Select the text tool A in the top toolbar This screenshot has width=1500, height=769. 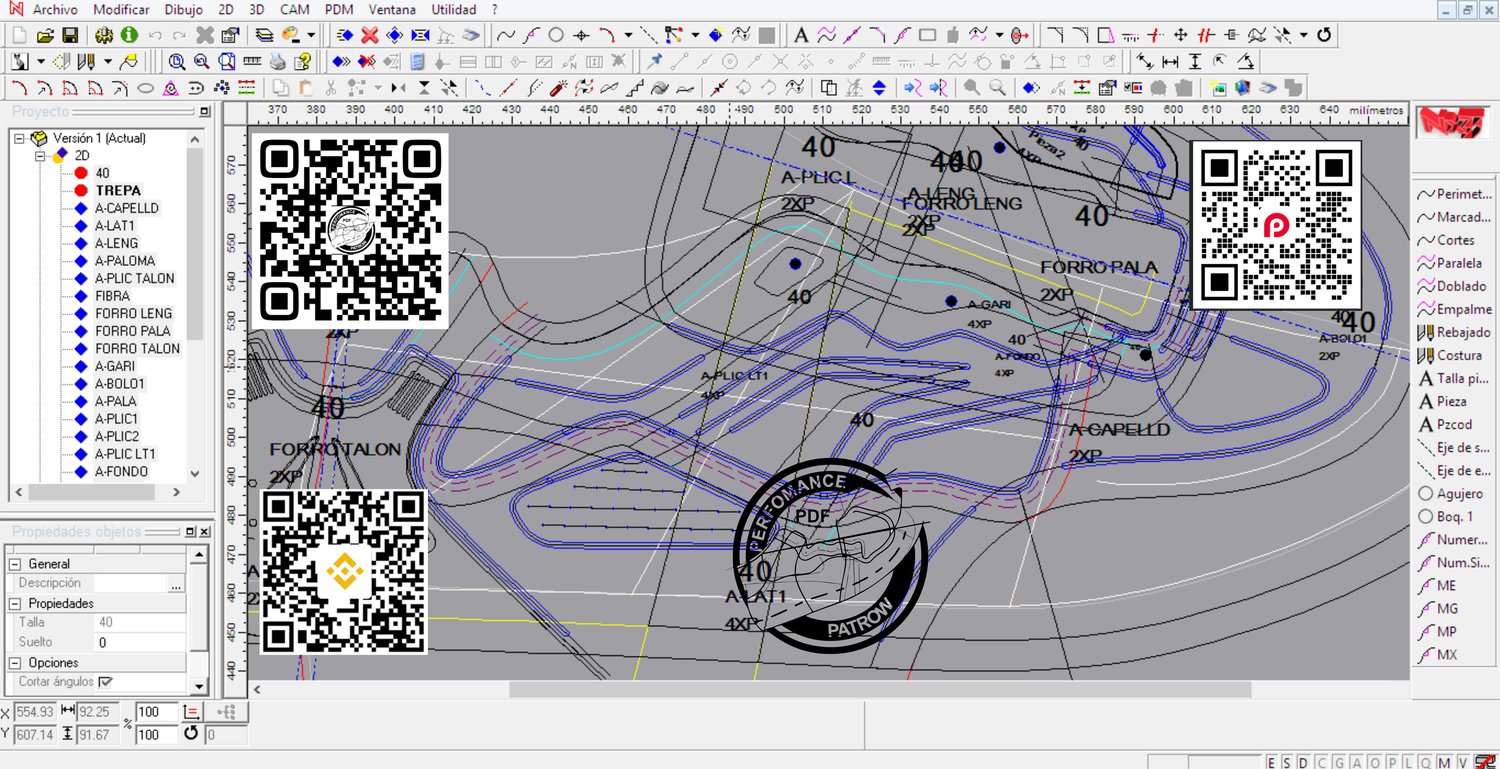(801, 35)
